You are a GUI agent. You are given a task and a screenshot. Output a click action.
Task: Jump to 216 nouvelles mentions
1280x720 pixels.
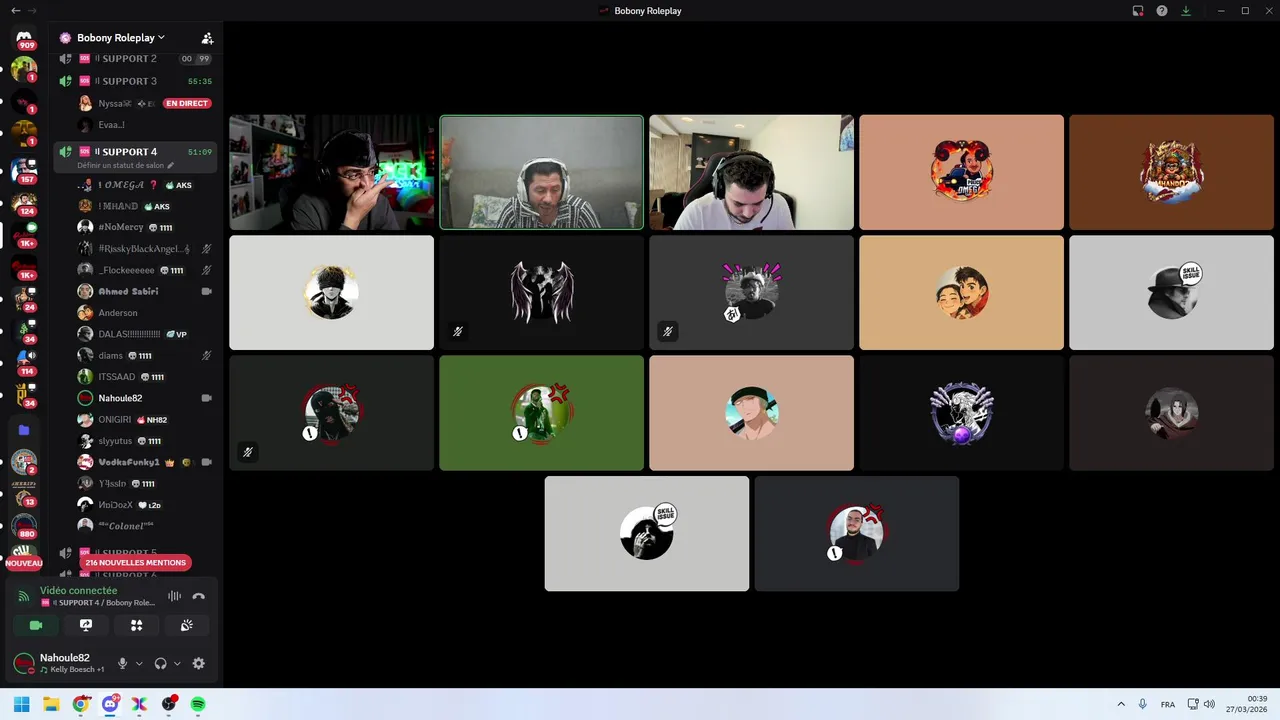tap(135, 563)
